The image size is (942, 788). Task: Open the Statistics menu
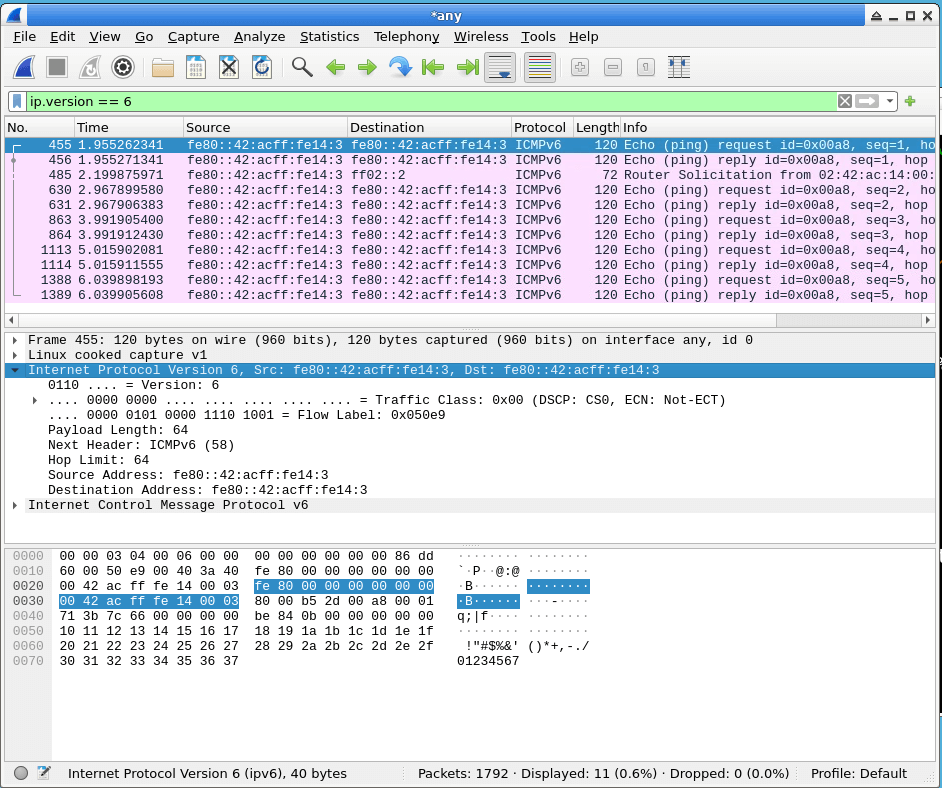(x=329, y=37)
